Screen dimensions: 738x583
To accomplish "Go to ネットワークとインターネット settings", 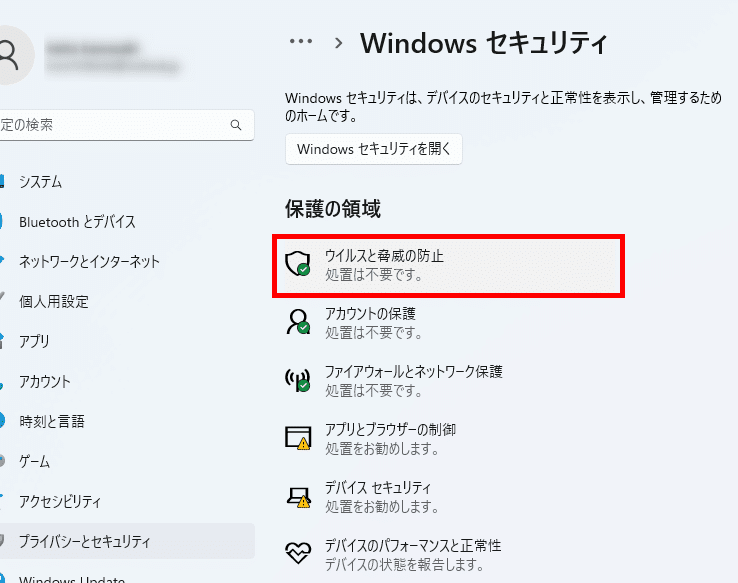I will (89, 262).
